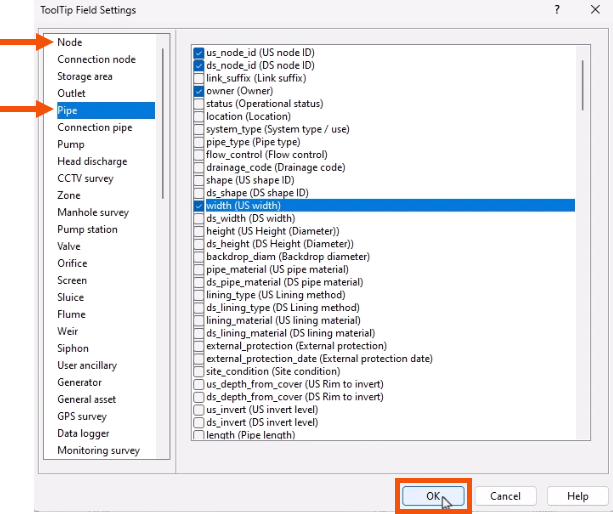Check the location (Location) field

199,116
